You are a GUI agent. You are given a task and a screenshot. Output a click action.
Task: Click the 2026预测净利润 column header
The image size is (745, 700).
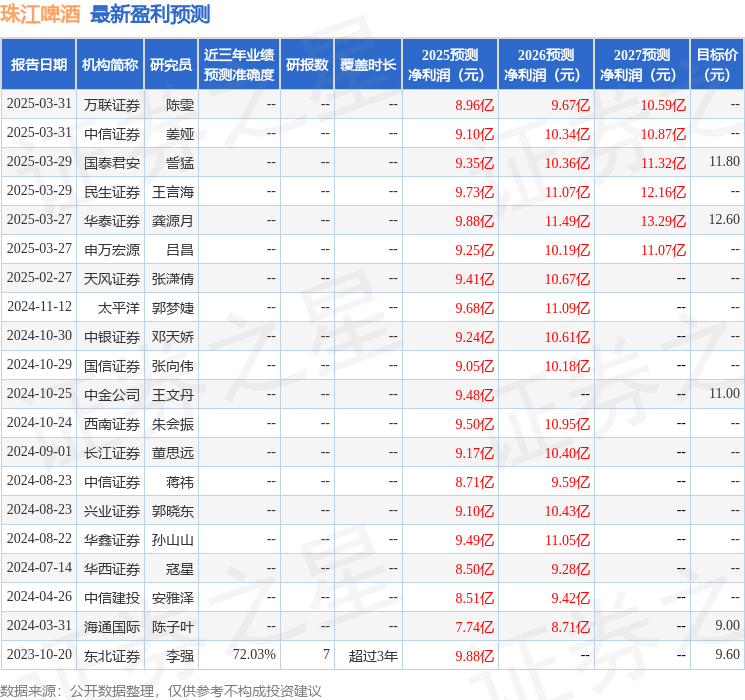pyautogui.click(x=546, y=65)
